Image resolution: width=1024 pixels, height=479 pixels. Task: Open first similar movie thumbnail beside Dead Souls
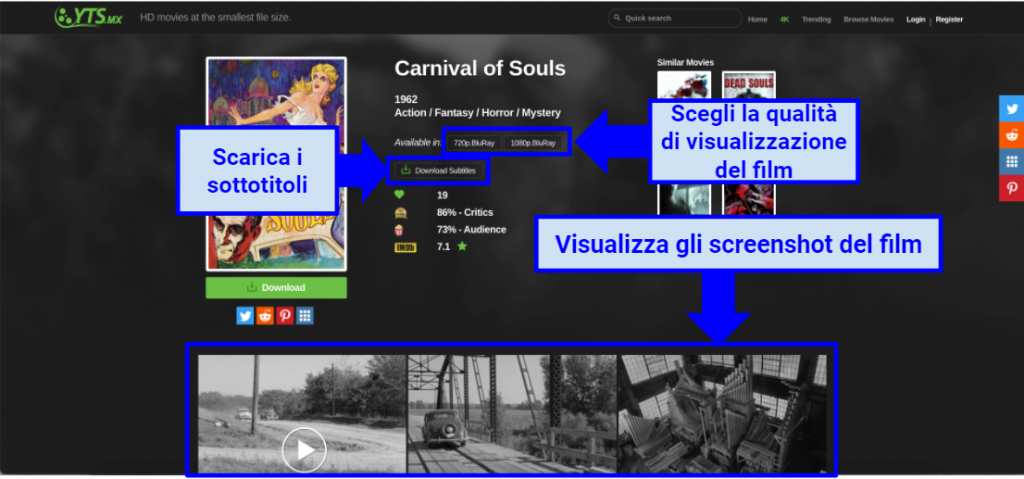[x=684, y=85]
